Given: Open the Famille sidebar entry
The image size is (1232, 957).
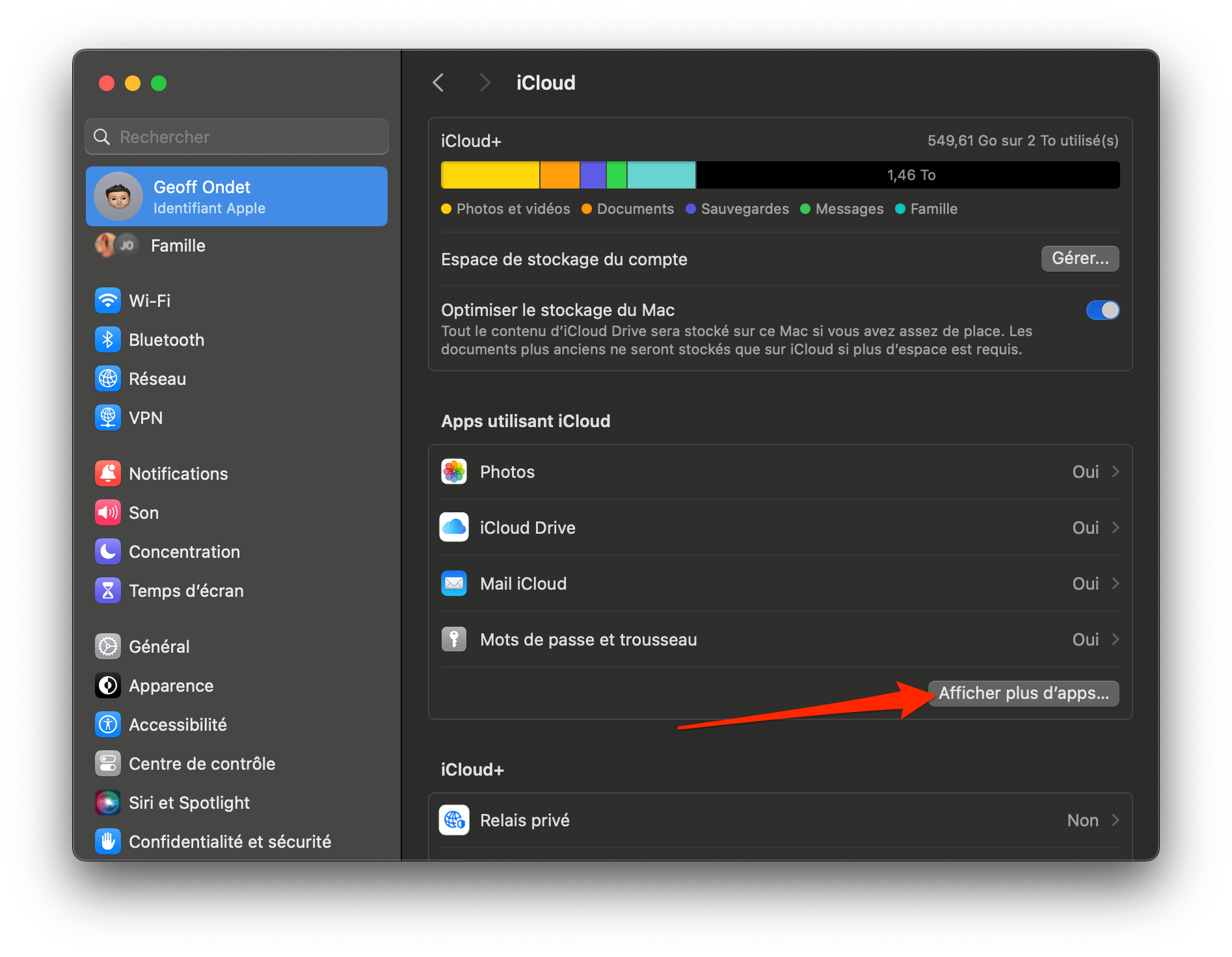Looking at the screenshot, I should pos(237,245).
